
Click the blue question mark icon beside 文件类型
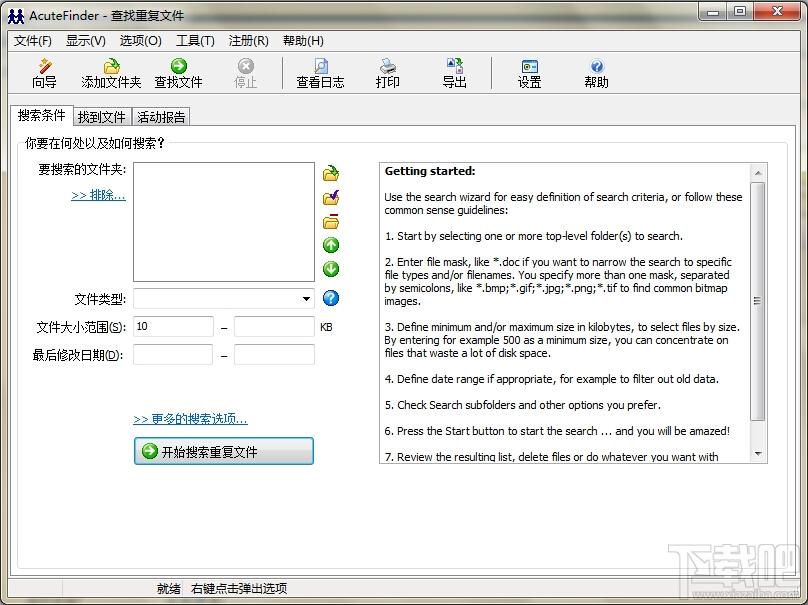[331, 298]
